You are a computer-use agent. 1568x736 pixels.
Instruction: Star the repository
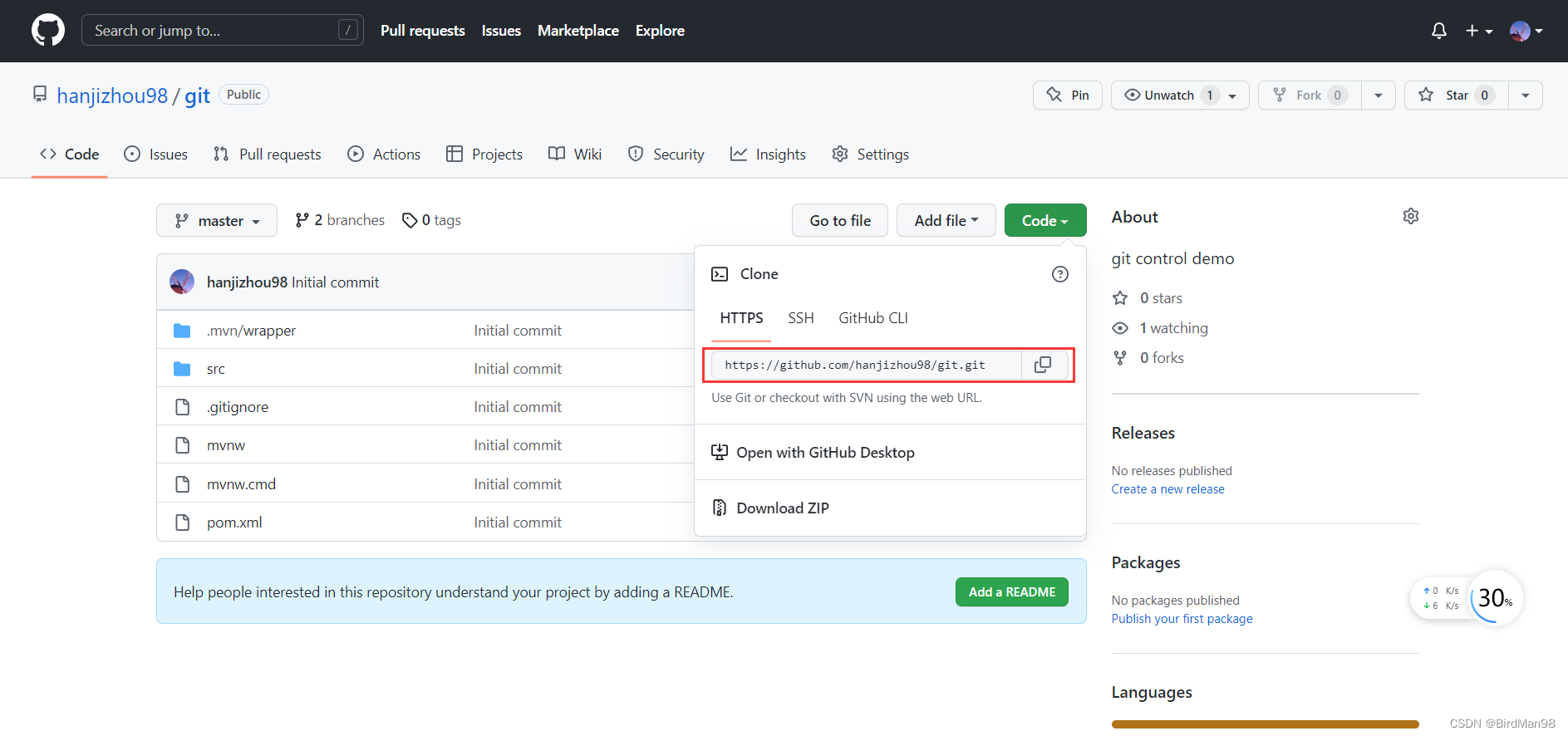[1456, 95]
